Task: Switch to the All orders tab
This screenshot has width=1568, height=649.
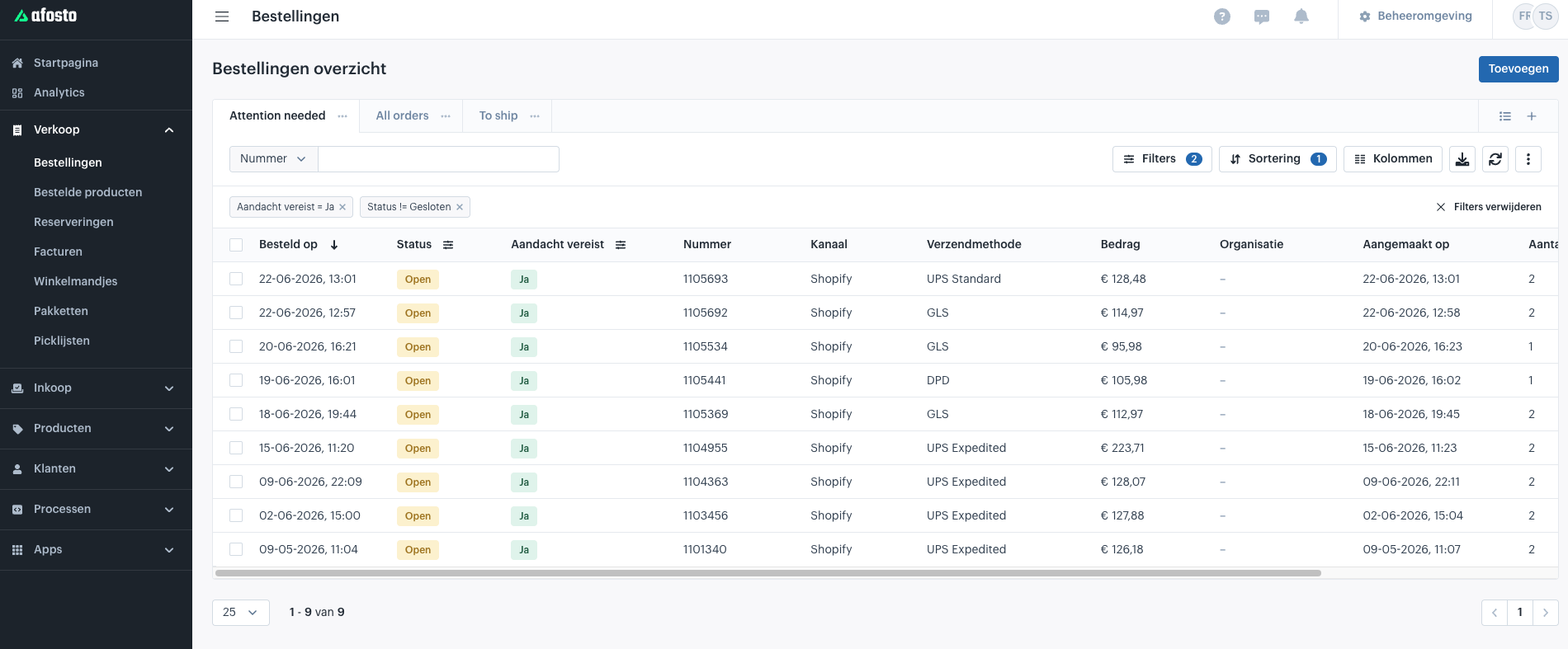Action: (402, 116)
